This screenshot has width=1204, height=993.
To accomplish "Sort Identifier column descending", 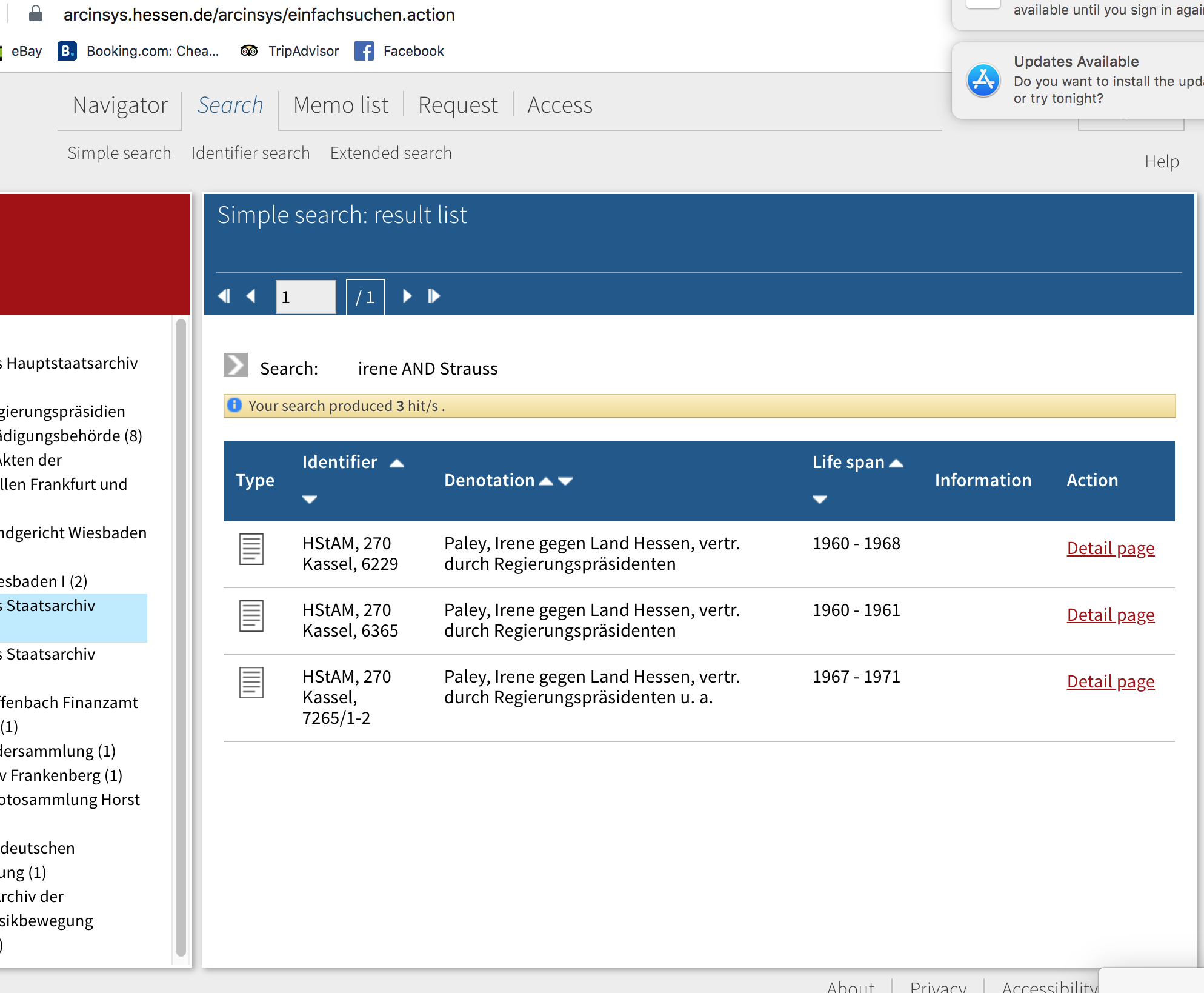I will click(x=310, y=500).
